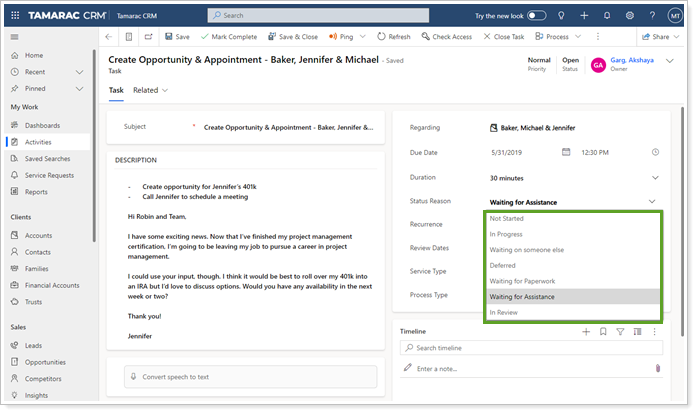
Task: Expand the Duration dropdown
Action: (655, 177)
